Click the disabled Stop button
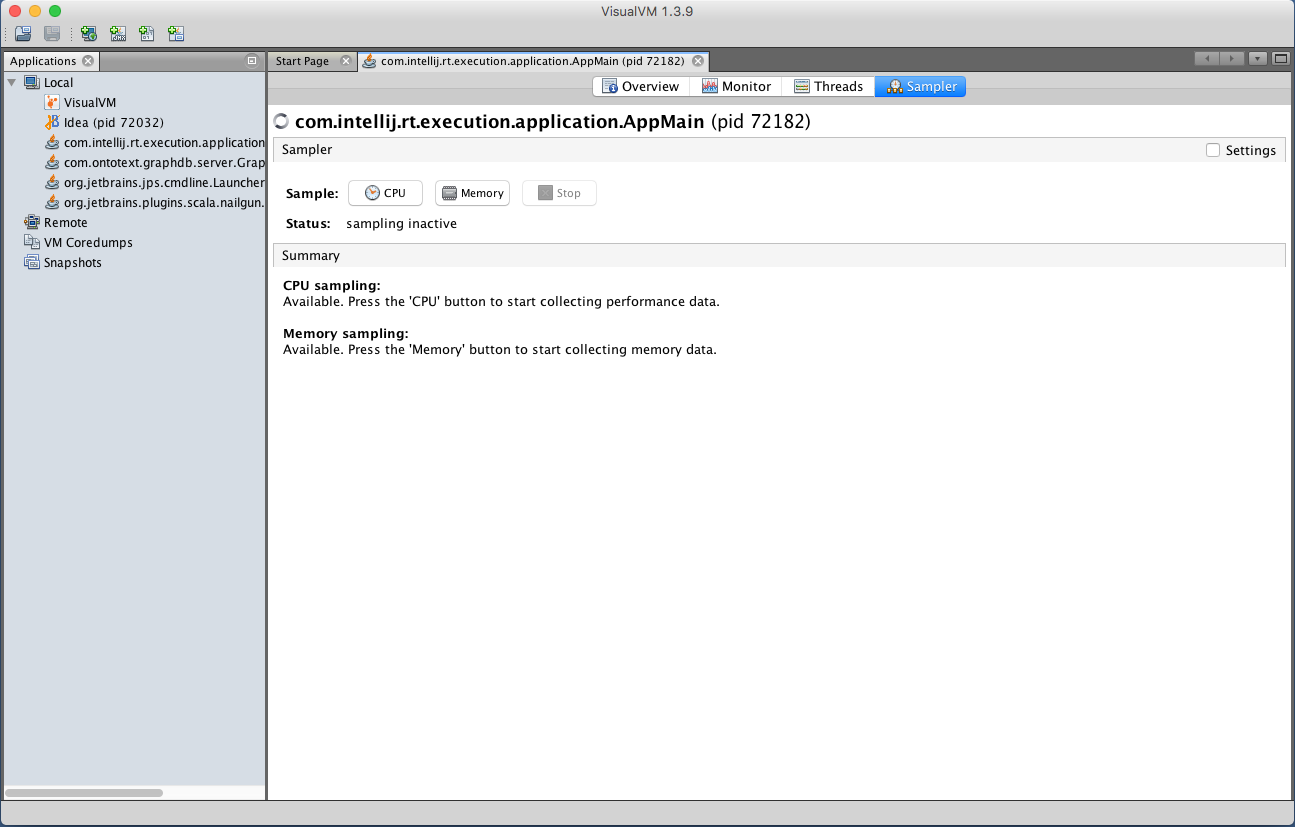 pos(559,193)
